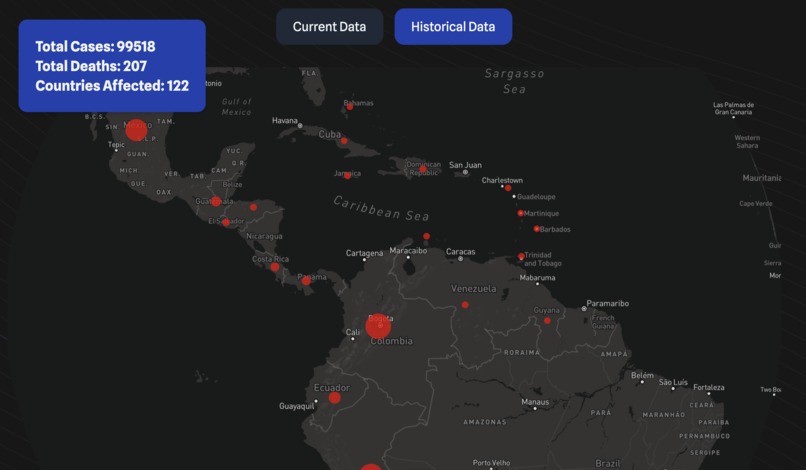Click the red marker on Dominican Republic
The height and width of the screenshot is (470, 806).
[x=423, y=169]
